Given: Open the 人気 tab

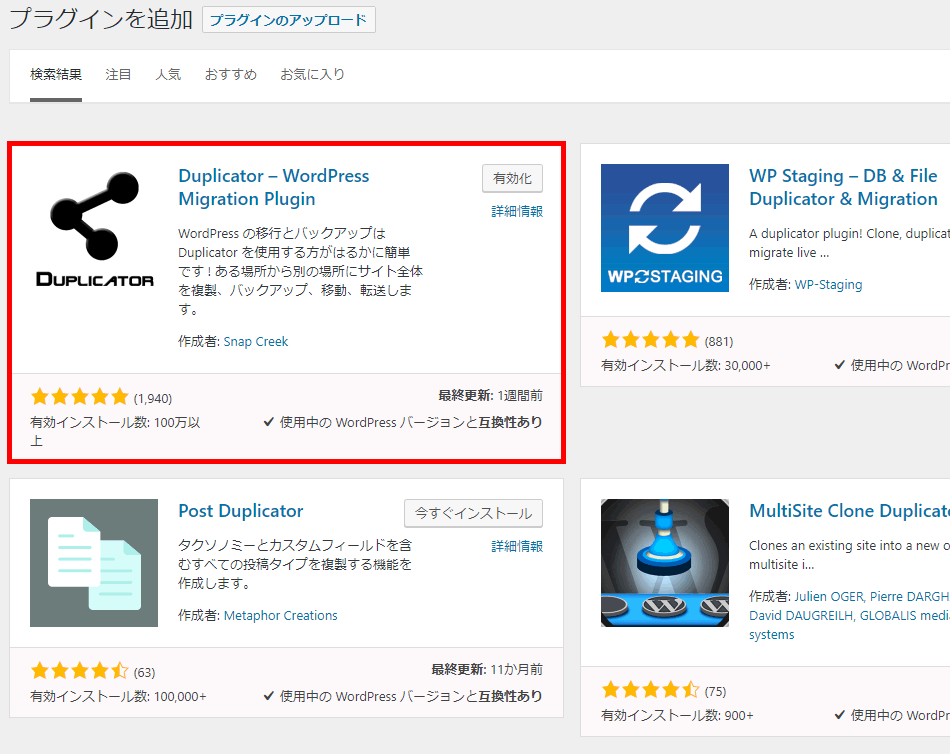Looking at the screenshot, I should point(168,75).
